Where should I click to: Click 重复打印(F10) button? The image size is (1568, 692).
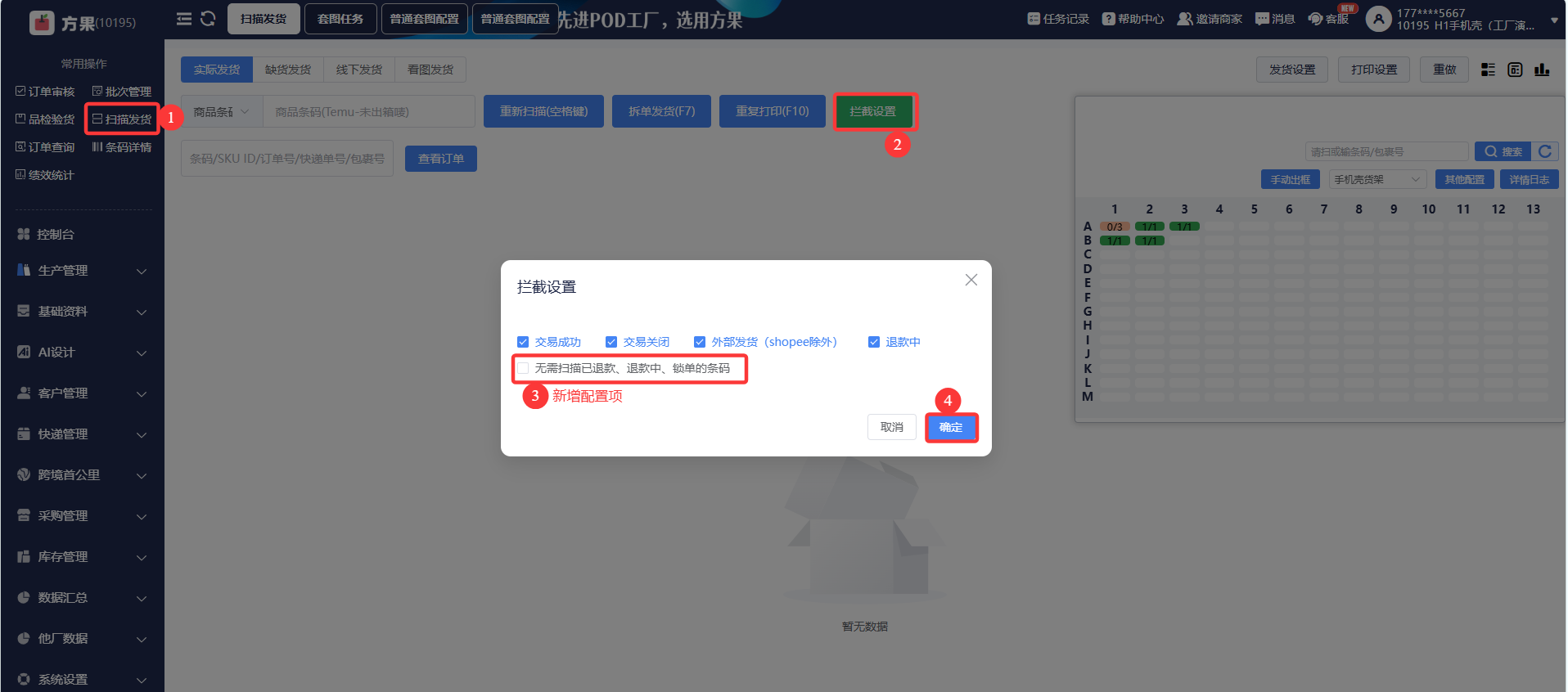coord(773,111)
